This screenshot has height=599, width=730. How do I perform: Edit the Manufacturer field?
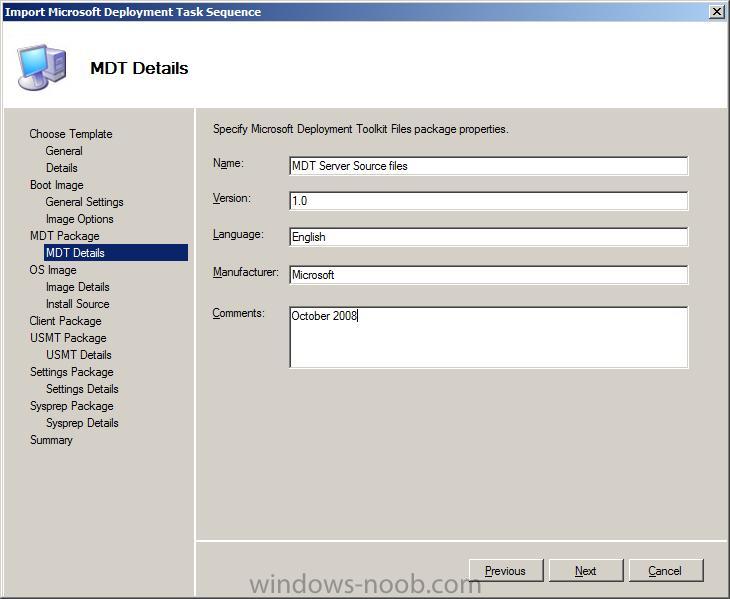point(488,275)
